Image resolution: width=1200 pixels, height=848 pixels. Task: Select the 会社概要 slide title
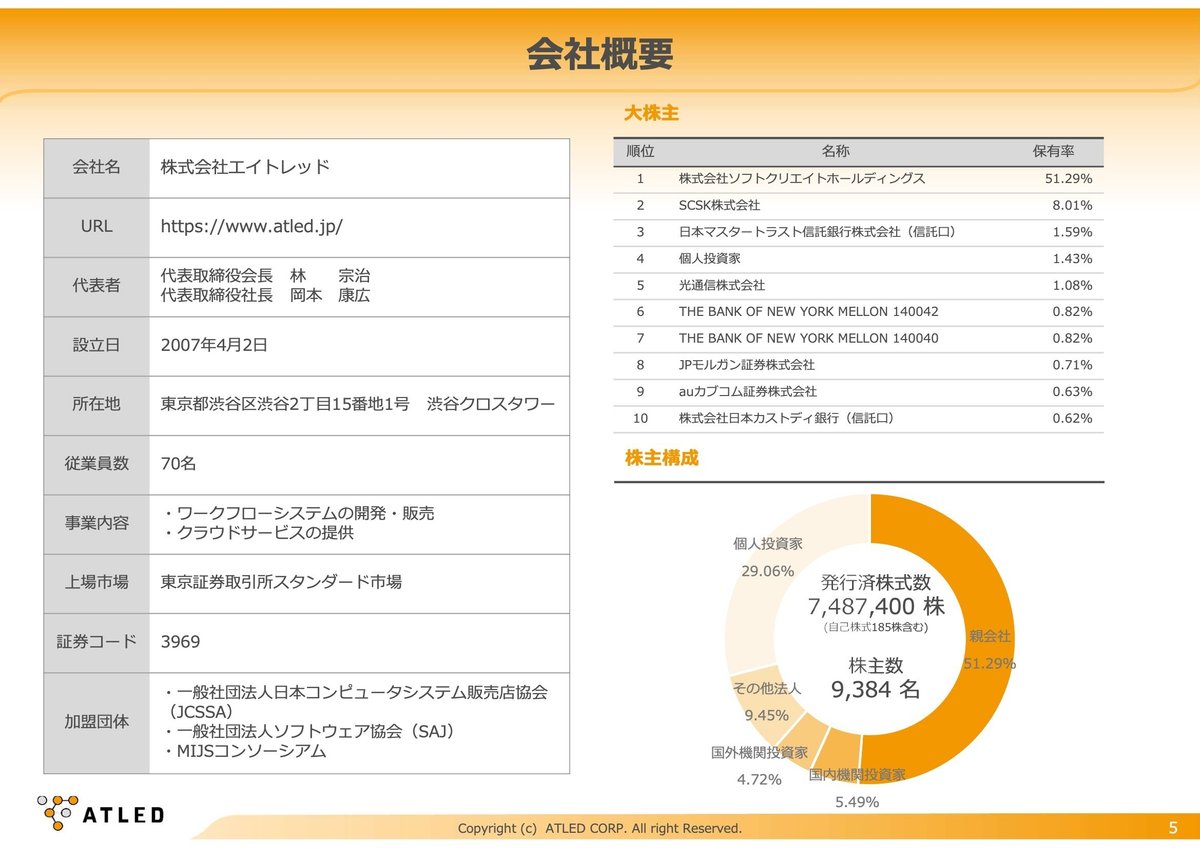click(600, 55)
